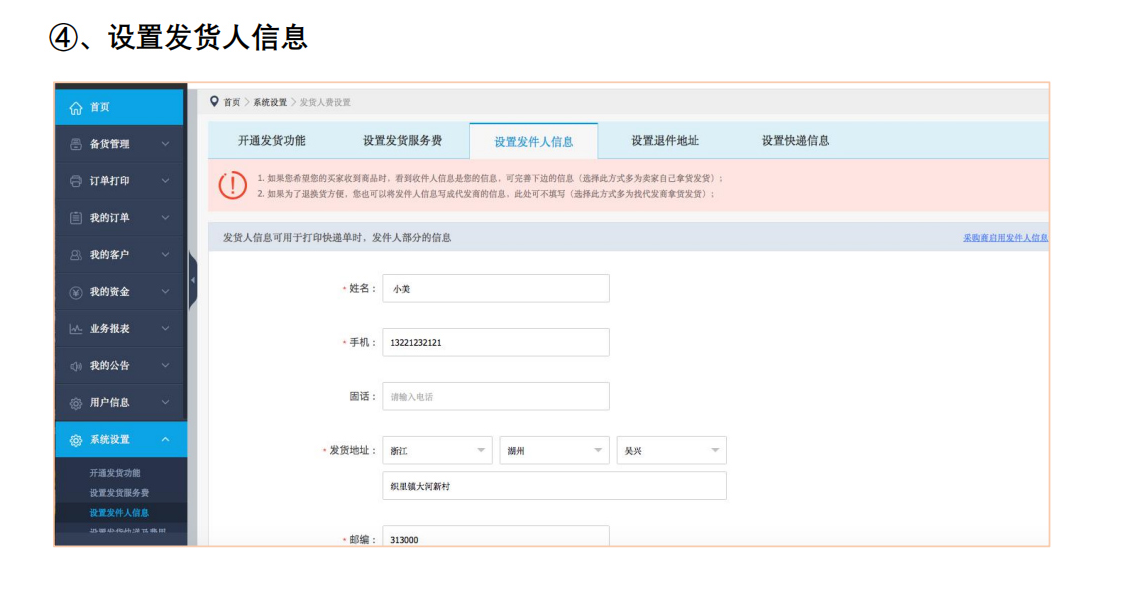Open 设置发货服务费 in sidebar submenu
The width and height of the screenshot is (1131, 589).
119,493
